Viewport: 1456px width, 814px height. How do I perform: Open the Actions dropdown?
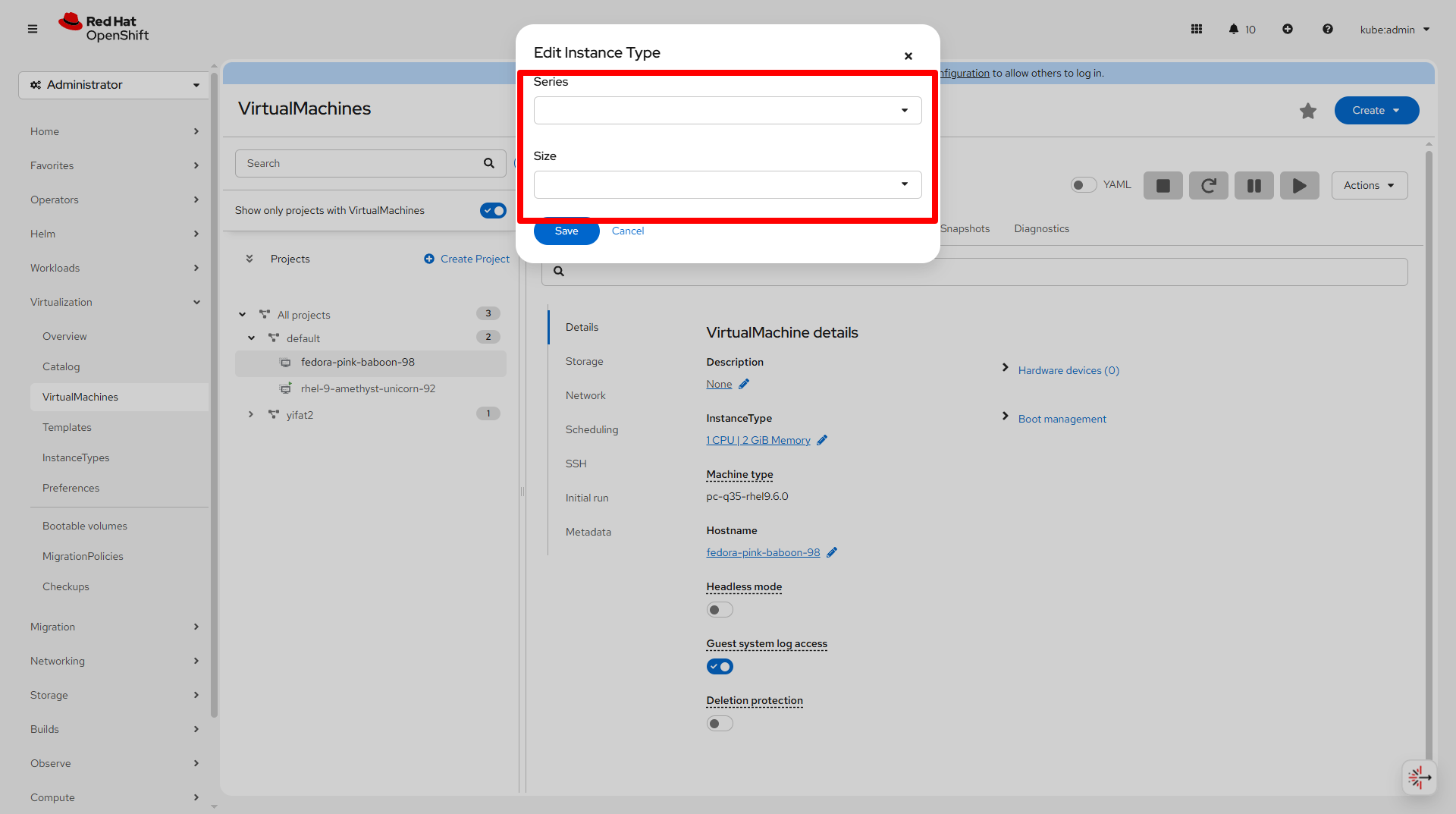point(1370,185)
